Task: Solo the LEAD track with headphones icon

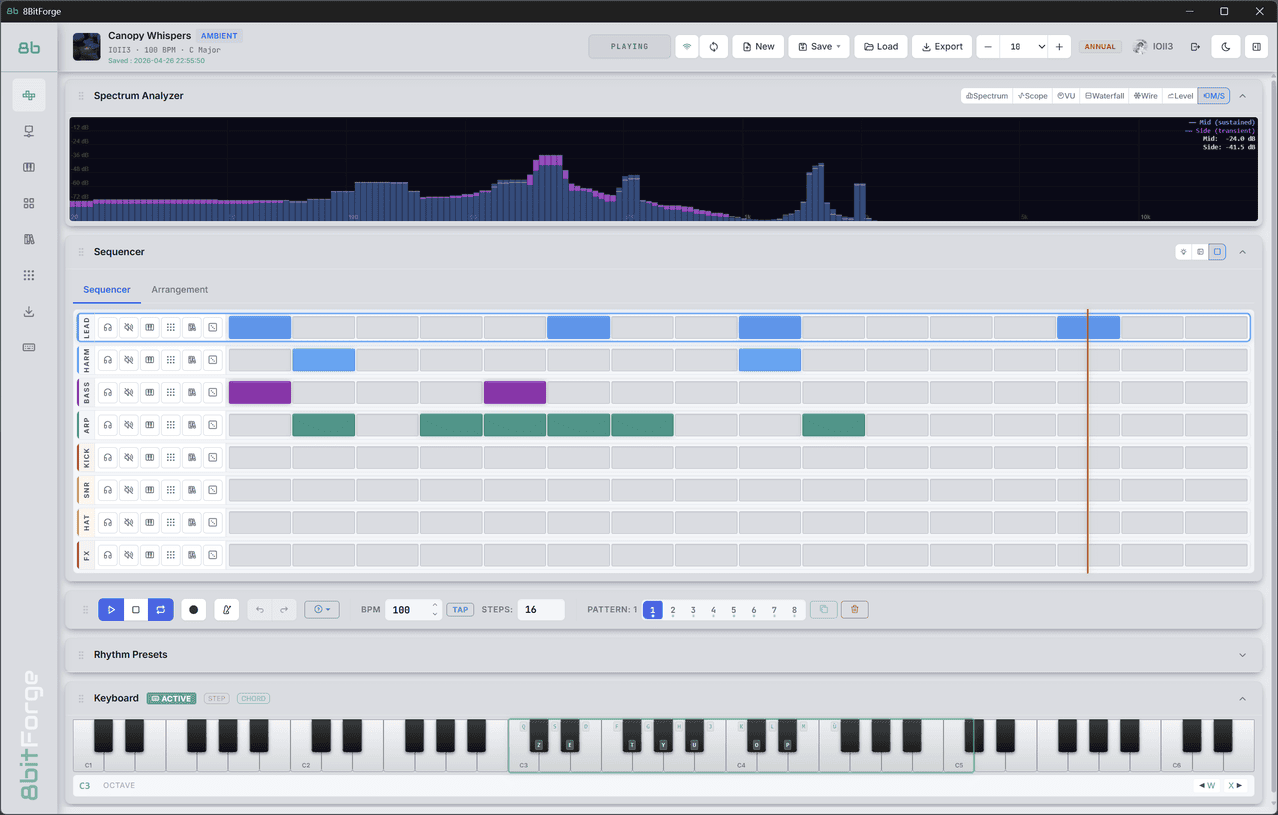Action: tap(108, 327)
